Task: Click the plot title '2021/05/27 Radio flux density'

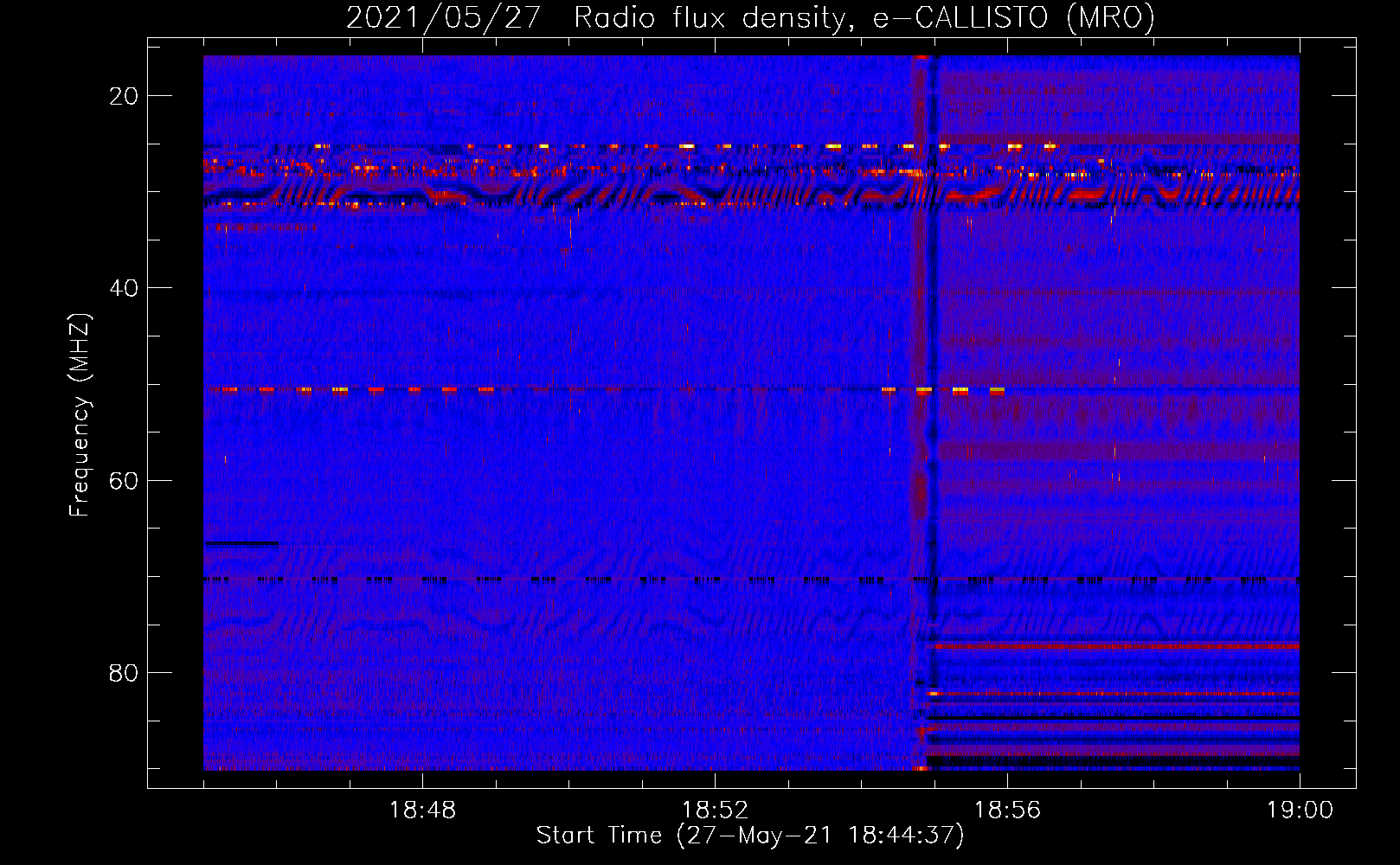Action: coord(750,18)
